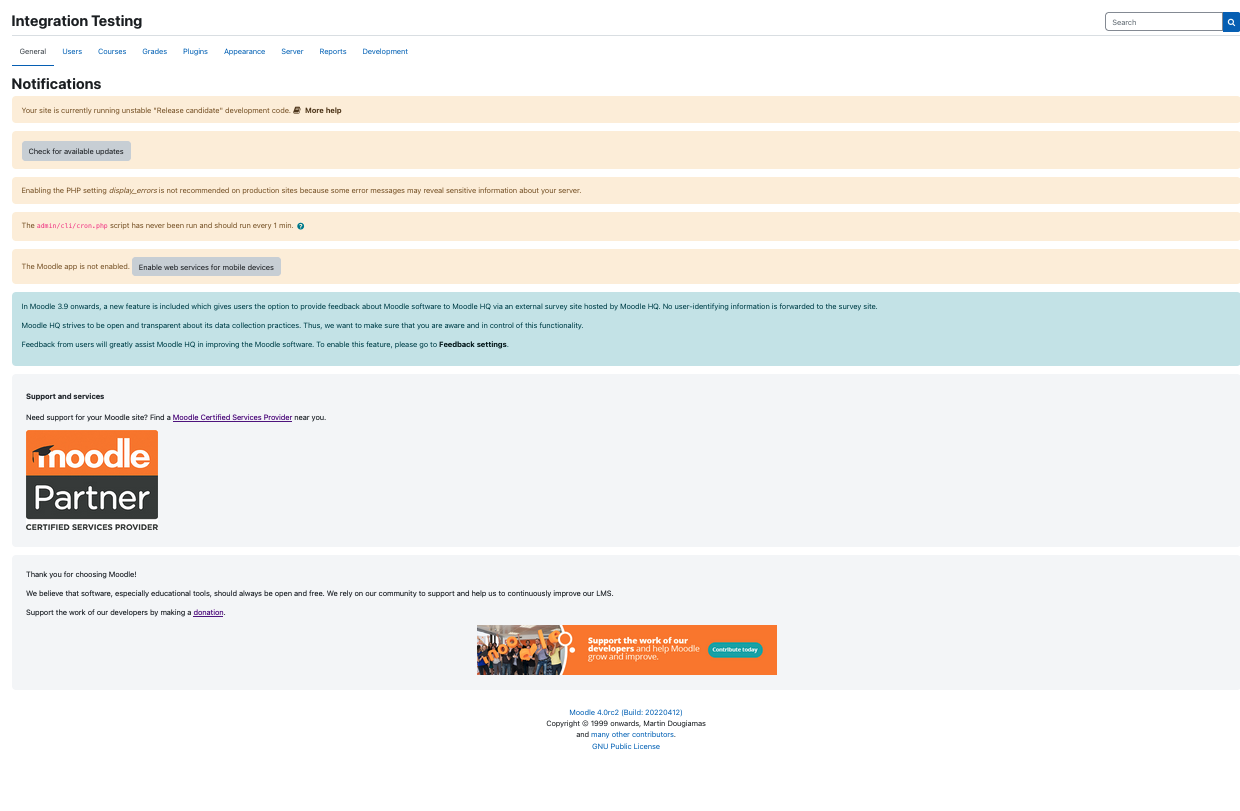Click the Notifications heading

tap(56, 84)
